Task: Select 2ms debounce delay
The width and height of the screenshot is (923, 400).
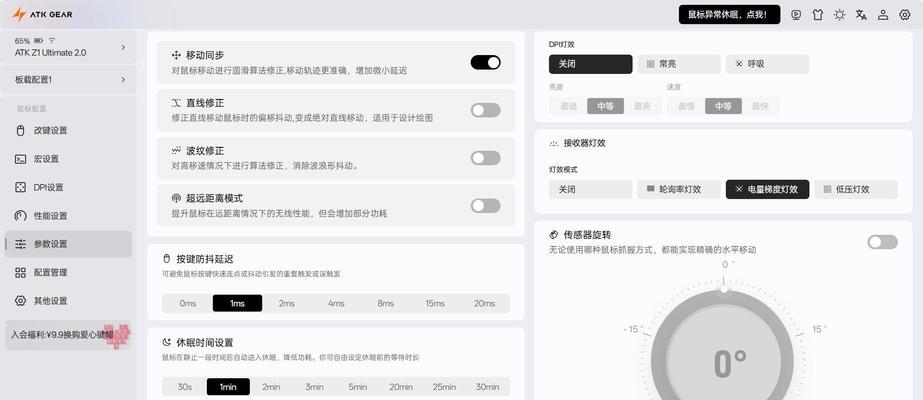Action: coord(287,304)
